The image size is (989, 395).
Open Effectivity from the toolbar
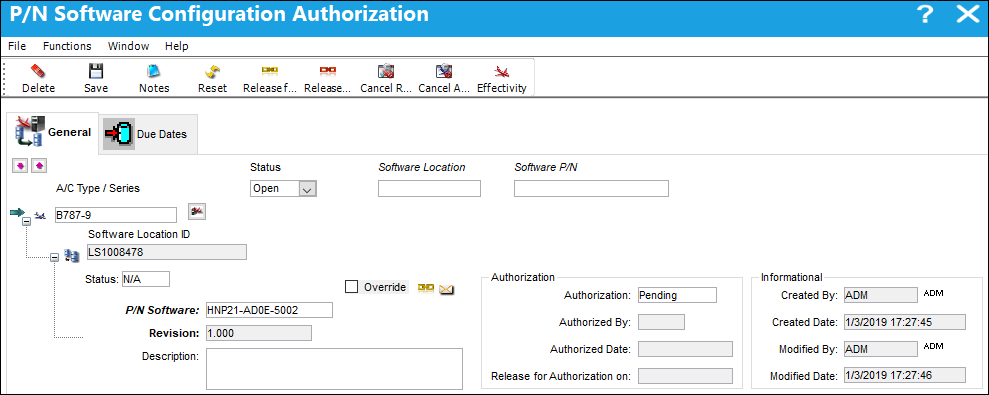click(501, 71)
